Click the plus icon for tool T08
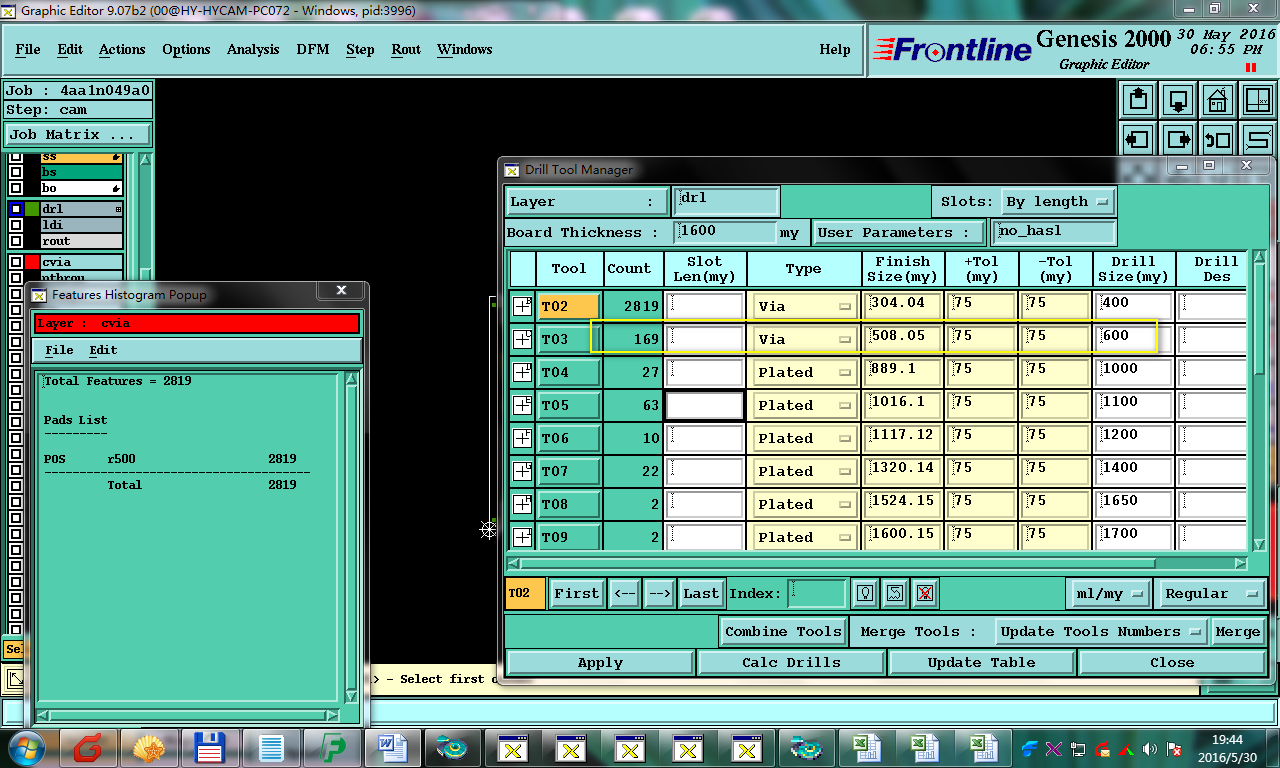This screenshot has height=768, width=1280. (522, 504)
